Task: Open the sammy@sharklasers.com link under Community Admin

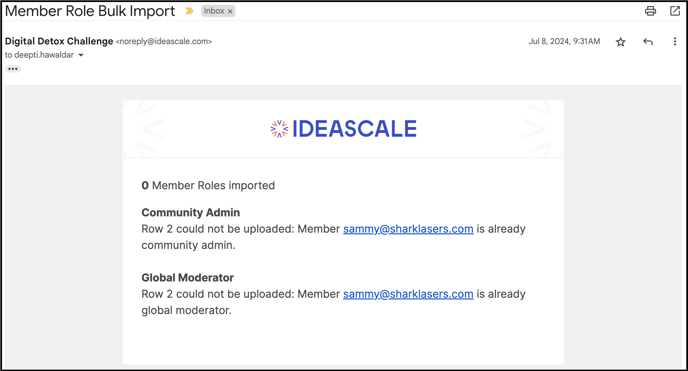Action: point(408,229)
